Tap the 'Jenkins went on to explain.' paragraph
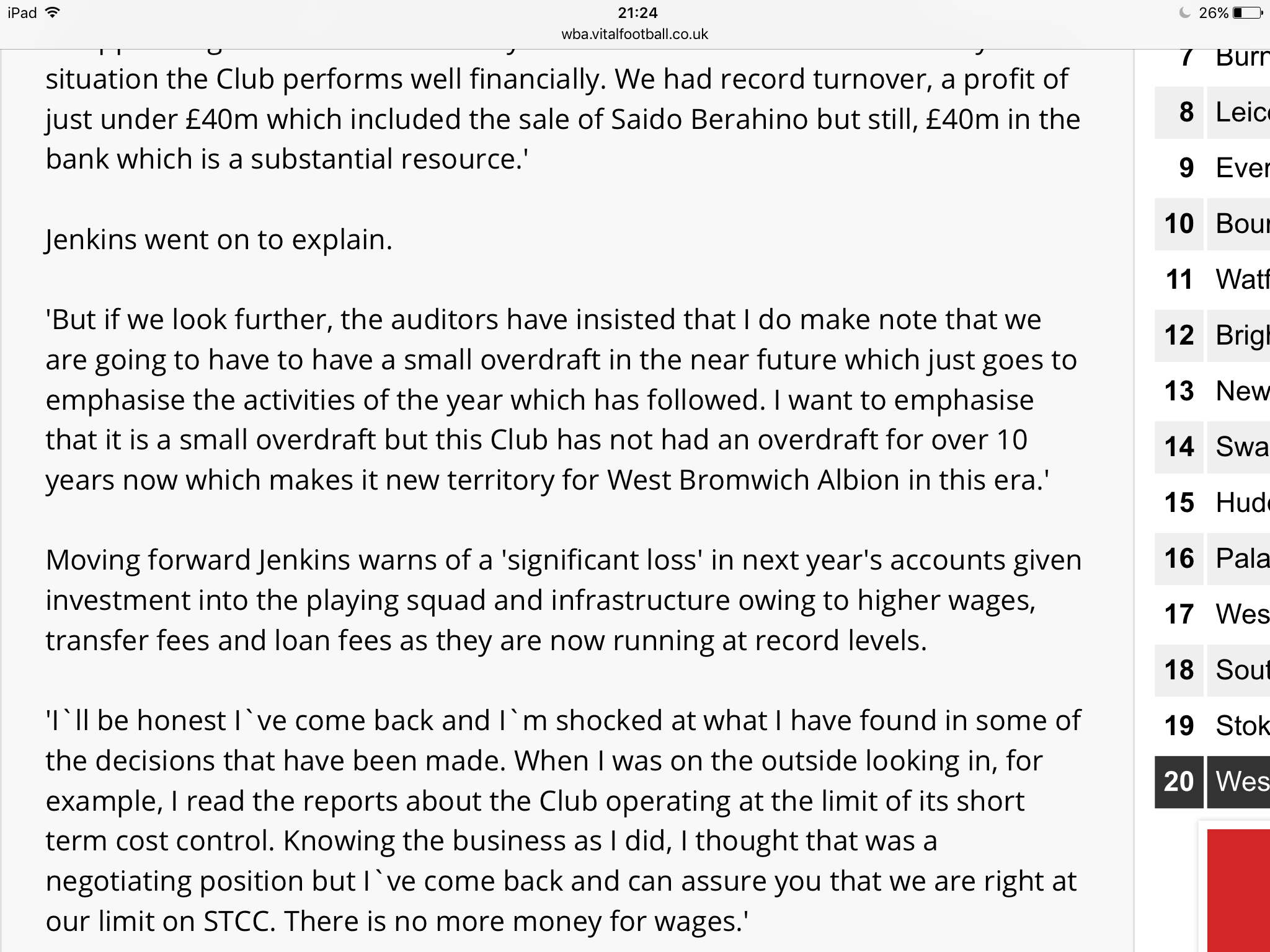This screenshot has height=952, width=1270. (219, 240)
